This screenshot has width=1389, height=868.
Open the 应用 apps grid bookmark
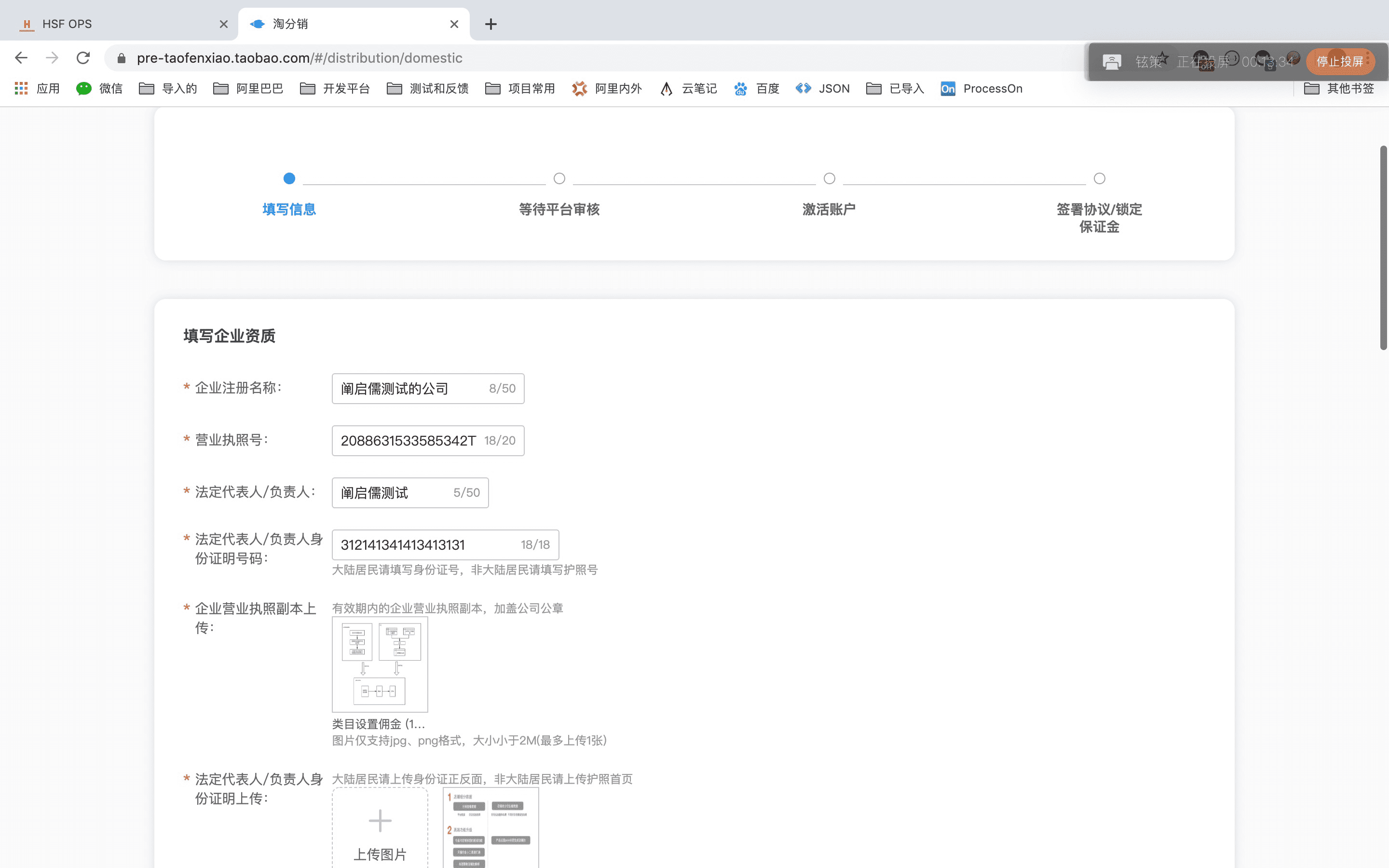tap(37, 88)
